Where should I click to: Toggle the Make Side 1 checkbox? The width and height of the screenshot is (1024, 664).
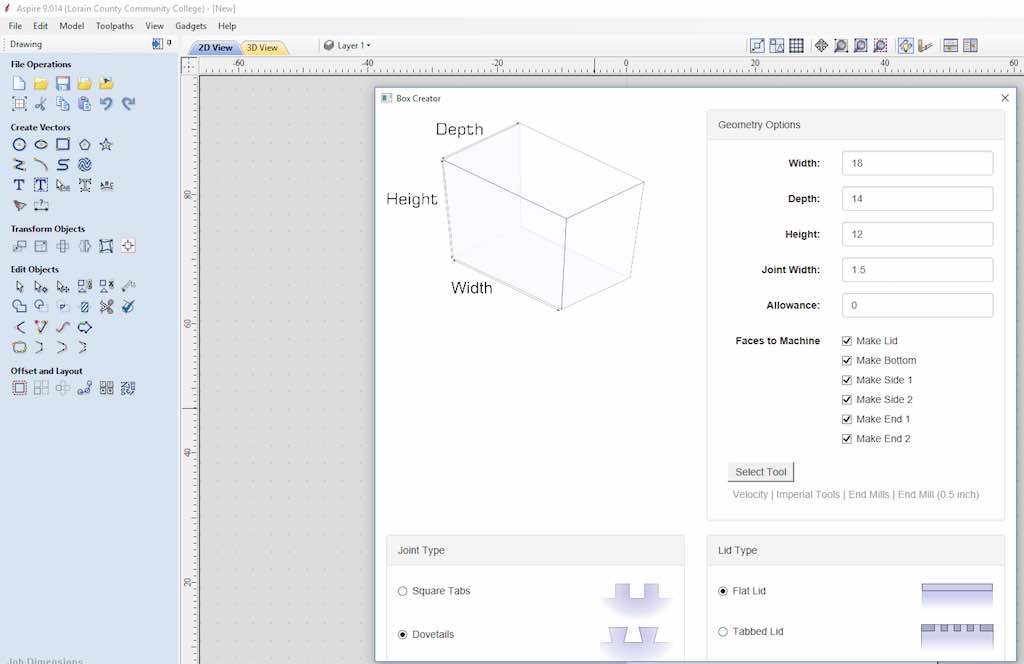coord(847,380)
